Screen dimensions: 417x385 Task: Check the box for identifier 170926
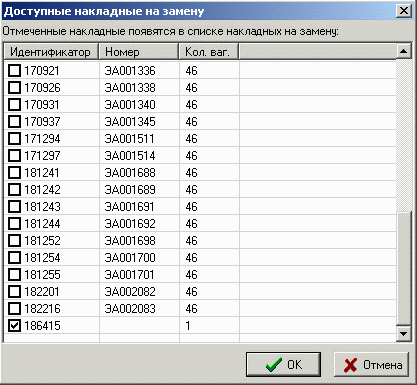(14, 87)
